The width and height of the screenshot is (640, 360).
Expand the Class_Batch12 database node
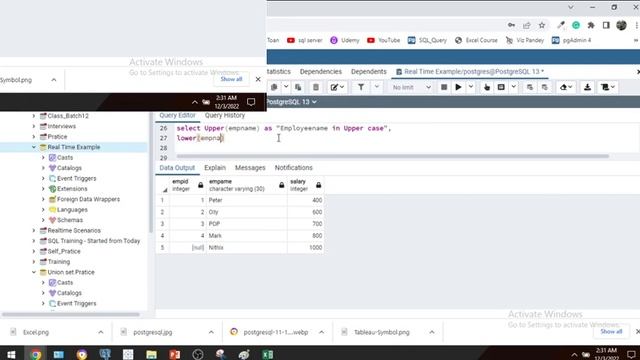34,116
